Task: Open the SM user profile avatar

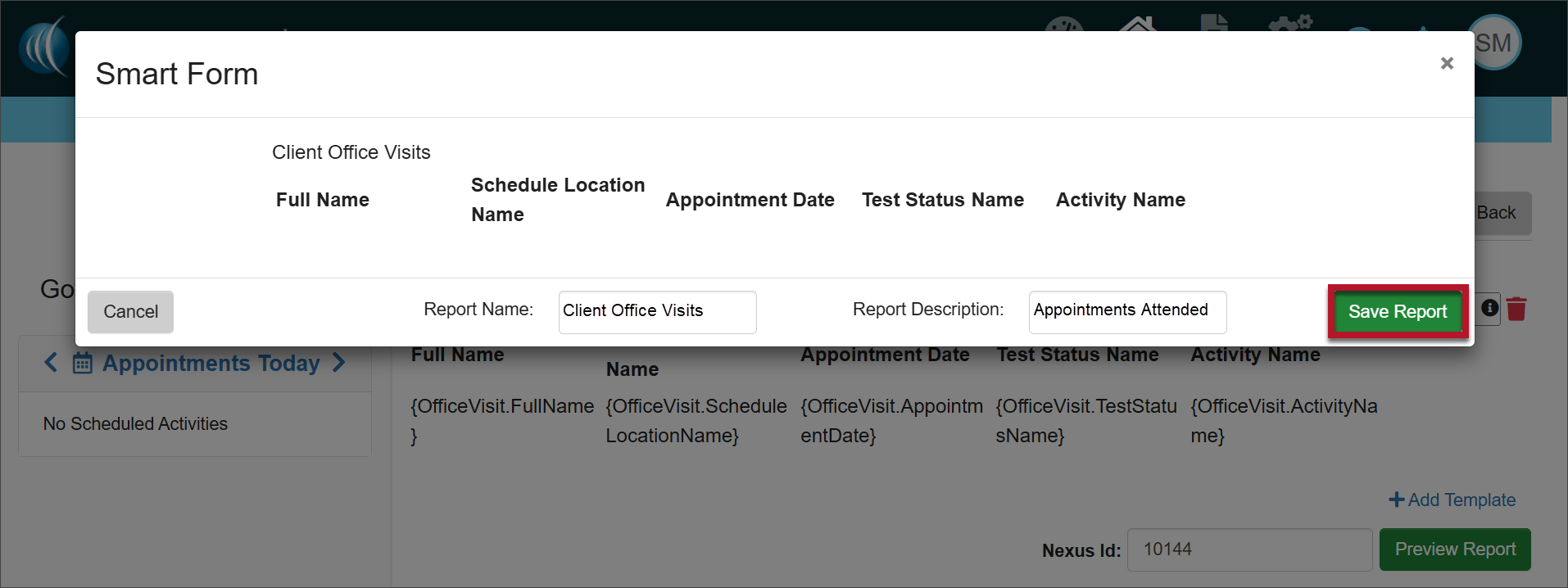Action: [1496, 42]
